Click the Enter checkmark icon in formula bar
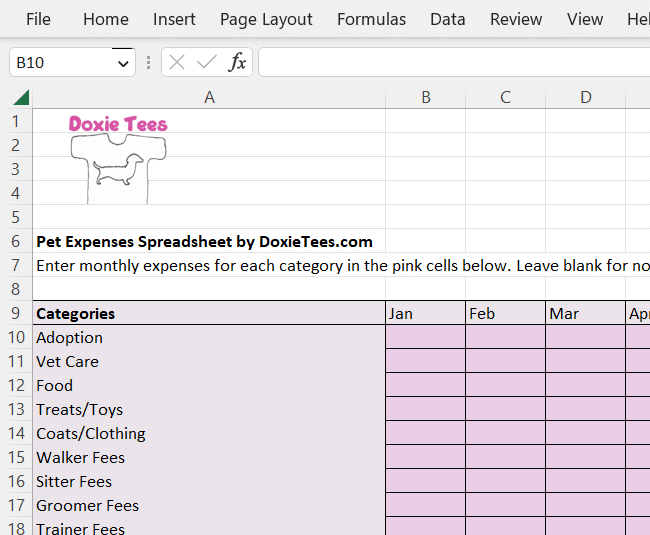This screenshot has width=650, height=535. tap(206, 63)
